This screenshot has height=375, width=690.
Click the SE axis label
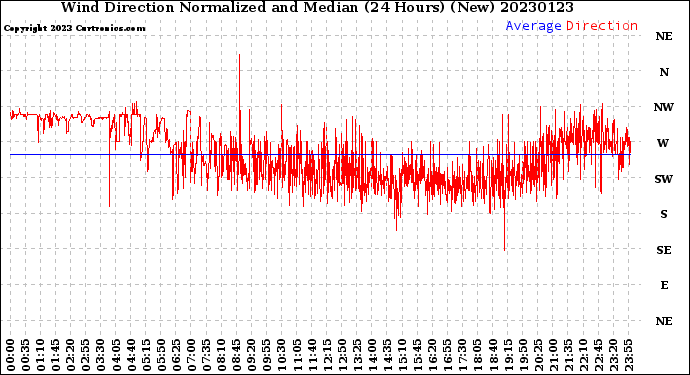664,250
